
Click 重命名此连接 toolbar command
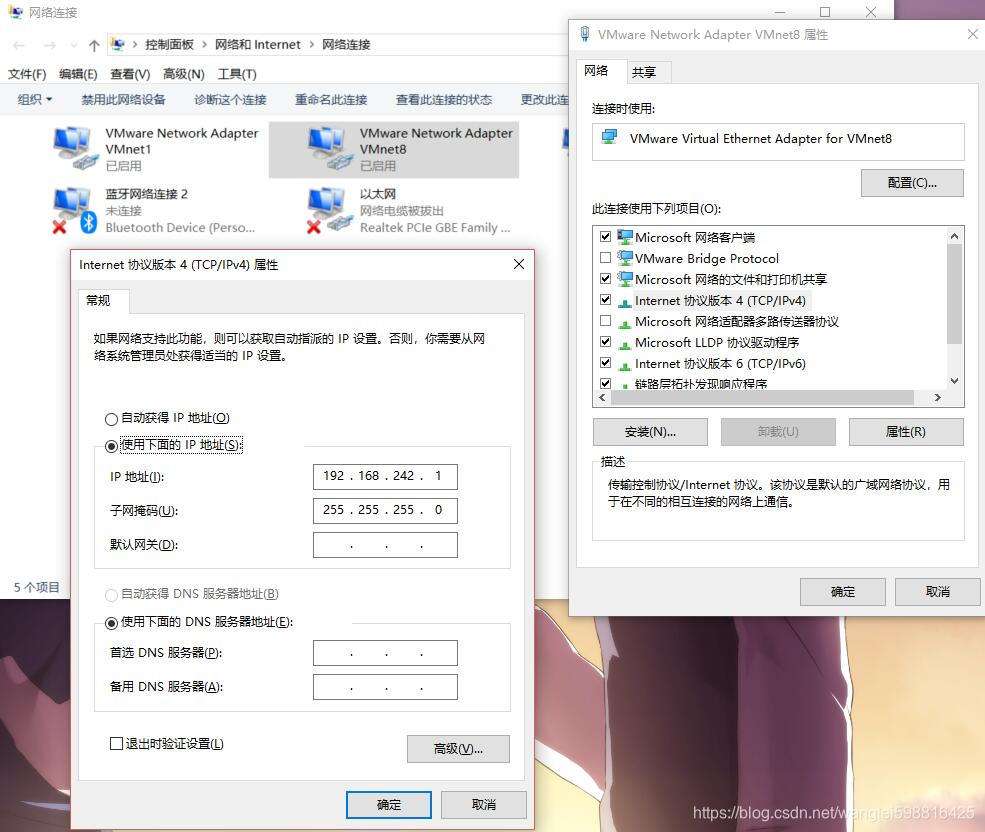[x=331, y=99]
